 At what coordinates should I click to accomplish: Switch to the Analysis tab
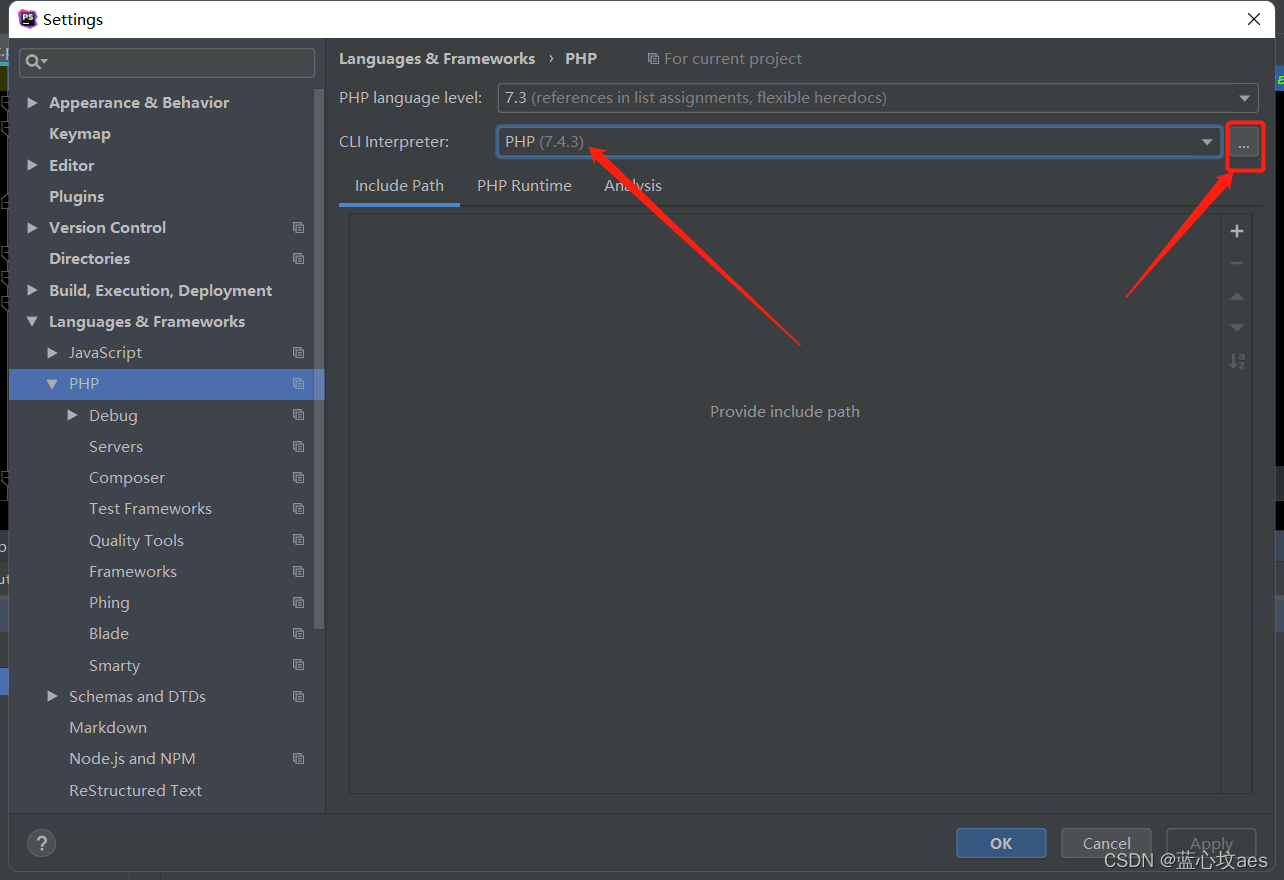[633, 186]
